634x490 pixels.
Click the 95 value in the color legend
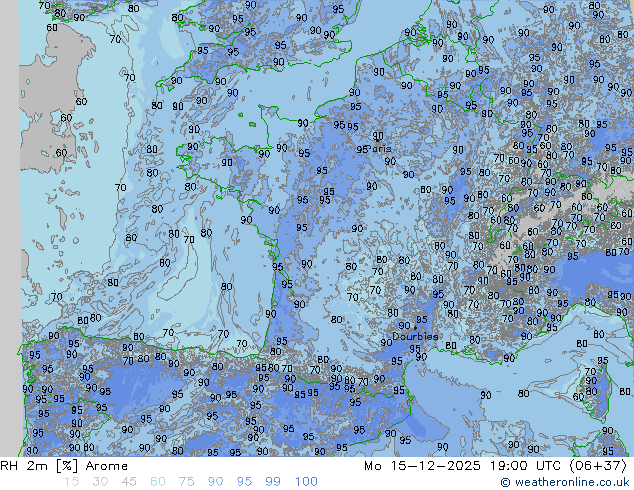[244, 482]
